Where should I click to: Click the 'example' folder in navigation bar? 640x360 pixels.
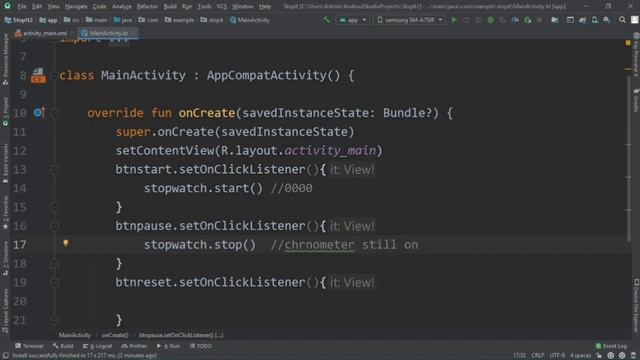179,20
